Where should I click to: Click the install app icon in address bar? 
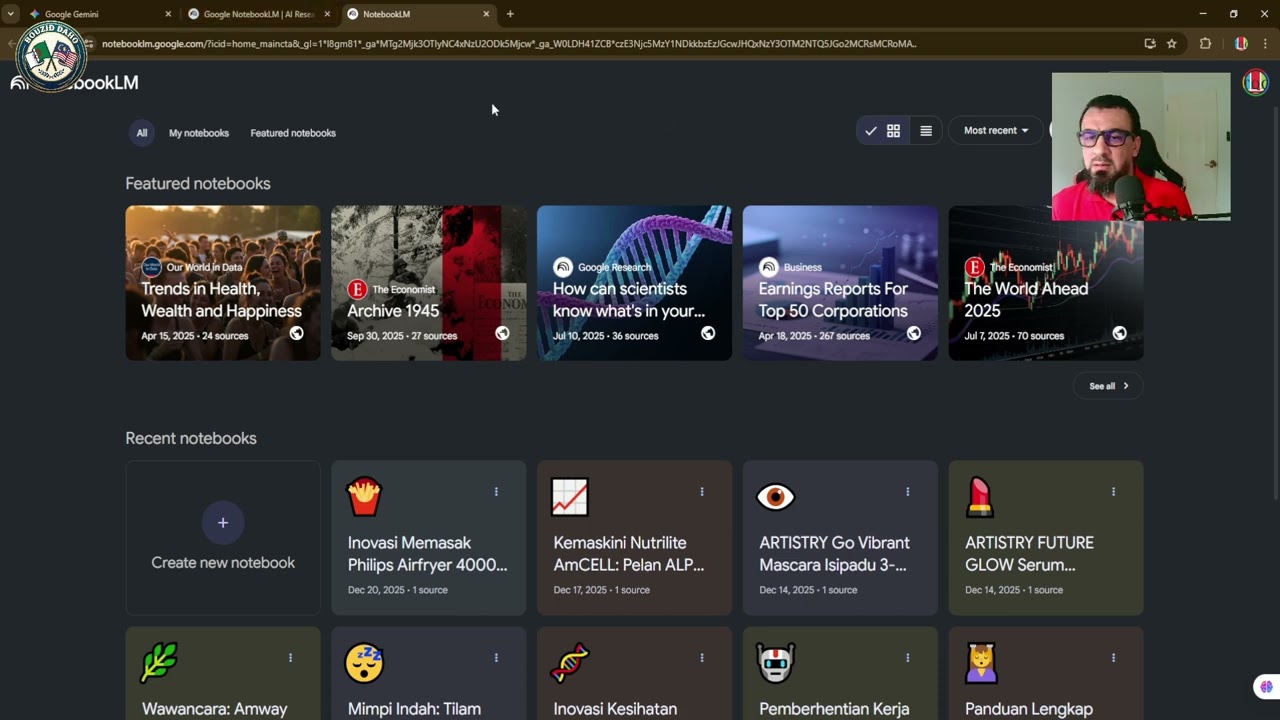(1150, 44)
